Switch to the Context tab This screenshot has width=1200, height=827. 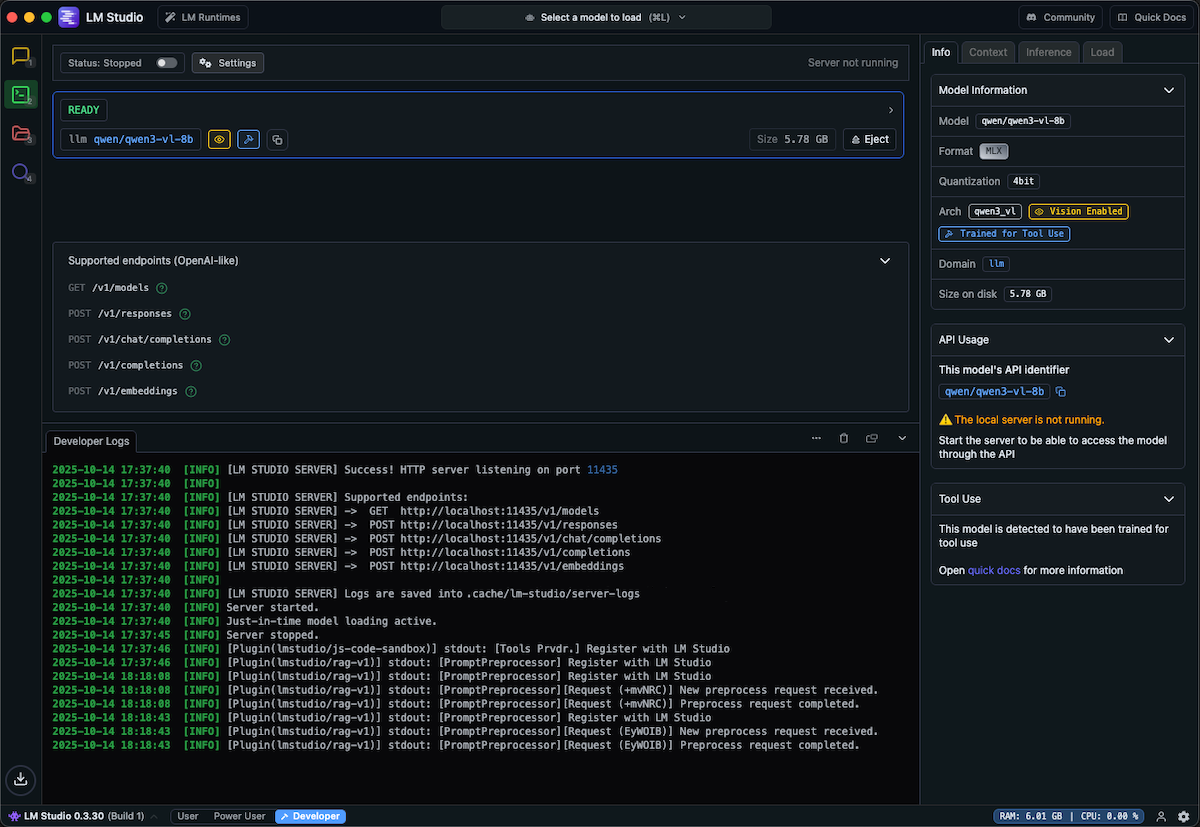pyautogui.click(x=988, y=52)
